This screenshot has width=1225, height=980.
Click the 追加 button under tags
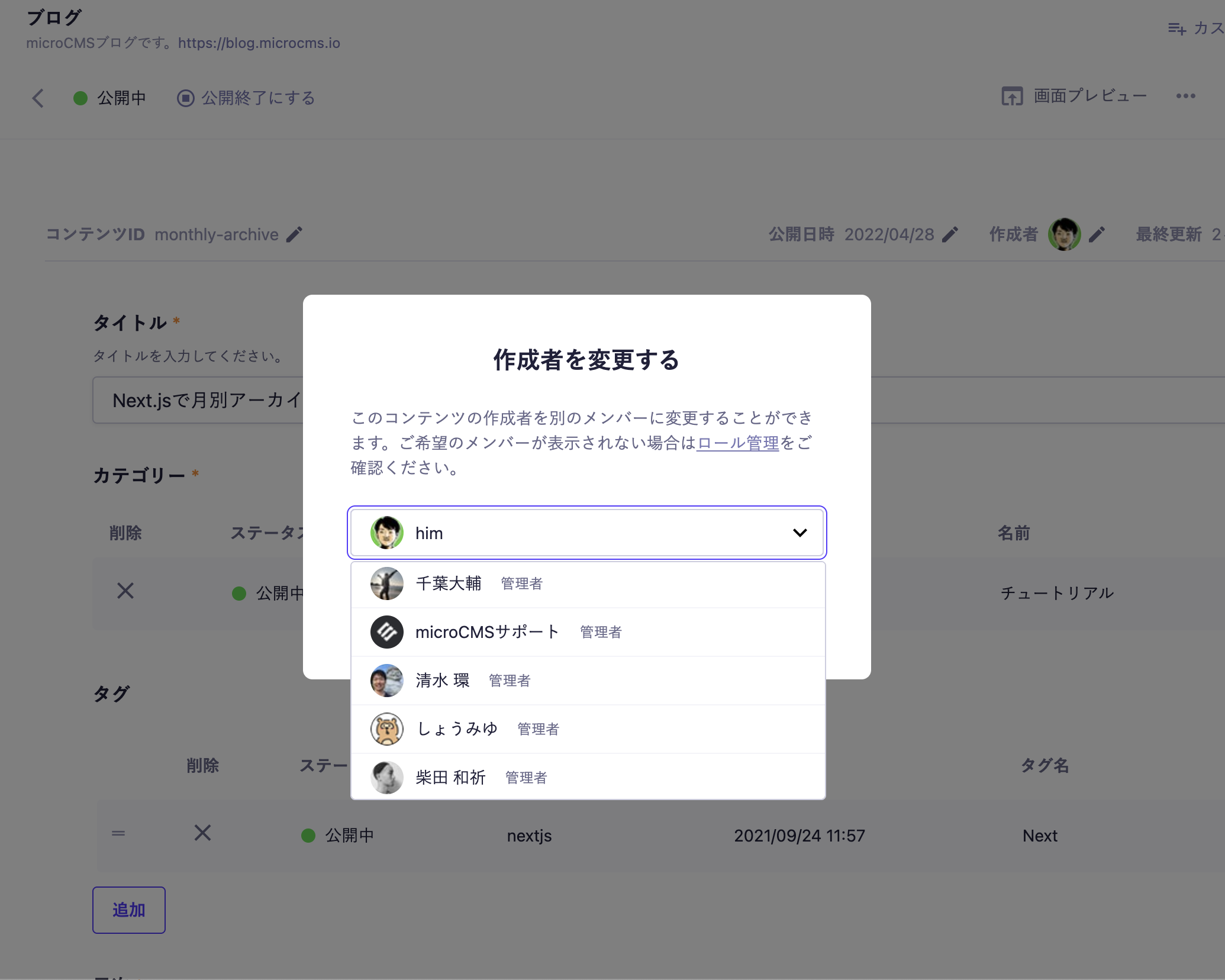129,910
